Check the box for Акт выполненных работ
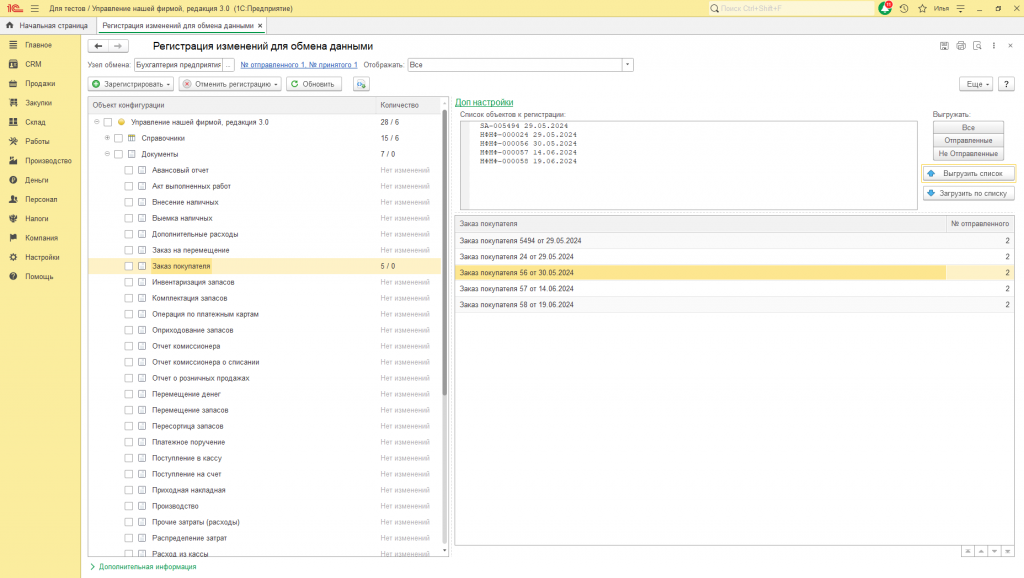 [x=129, y=186]
